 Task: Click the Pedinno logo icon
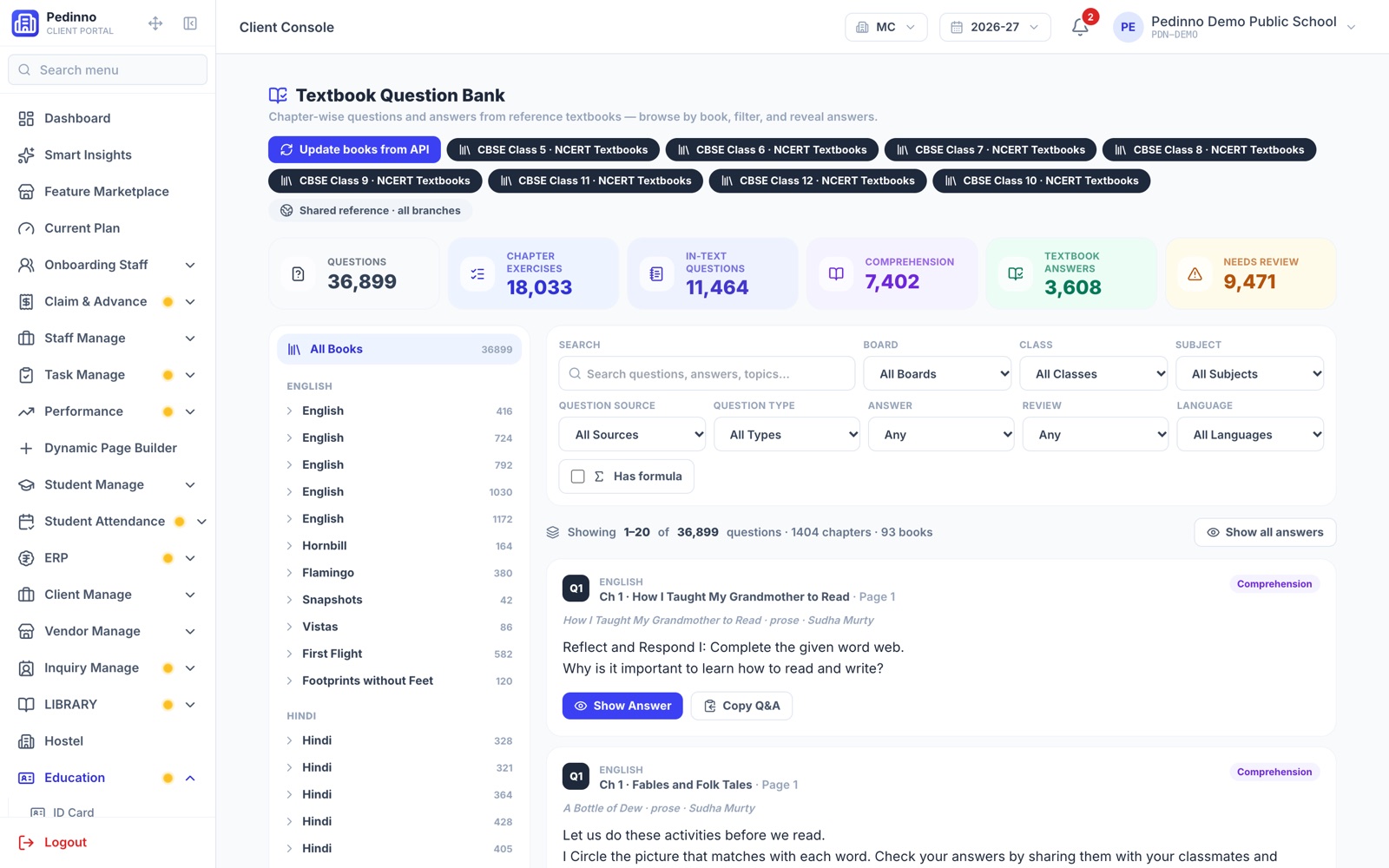[25, 23]
